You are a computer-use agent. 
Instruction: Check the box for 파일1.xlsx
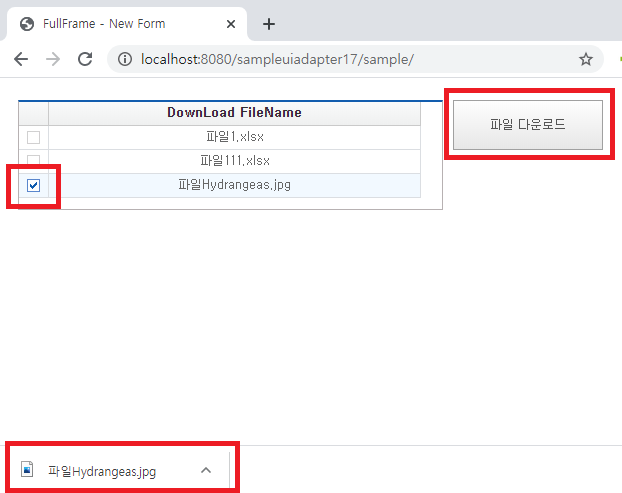pyautogui.click(x=33, y=137)
